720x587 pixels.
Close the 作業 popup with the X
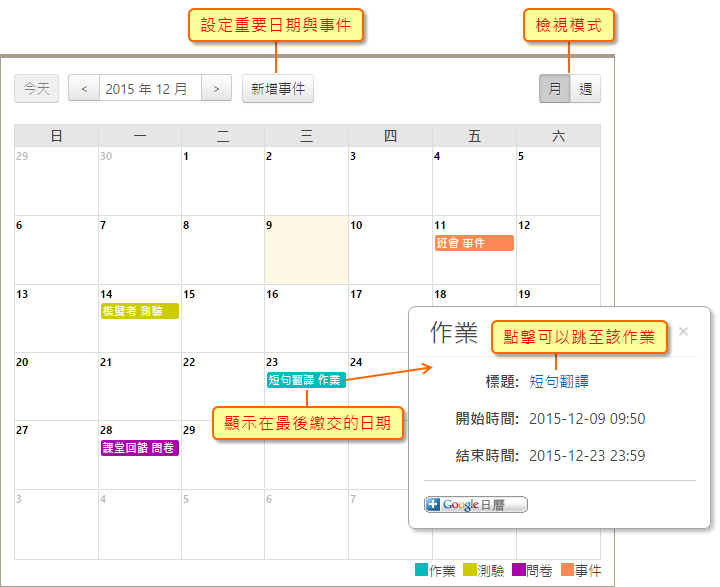click(x=684, y=331)
